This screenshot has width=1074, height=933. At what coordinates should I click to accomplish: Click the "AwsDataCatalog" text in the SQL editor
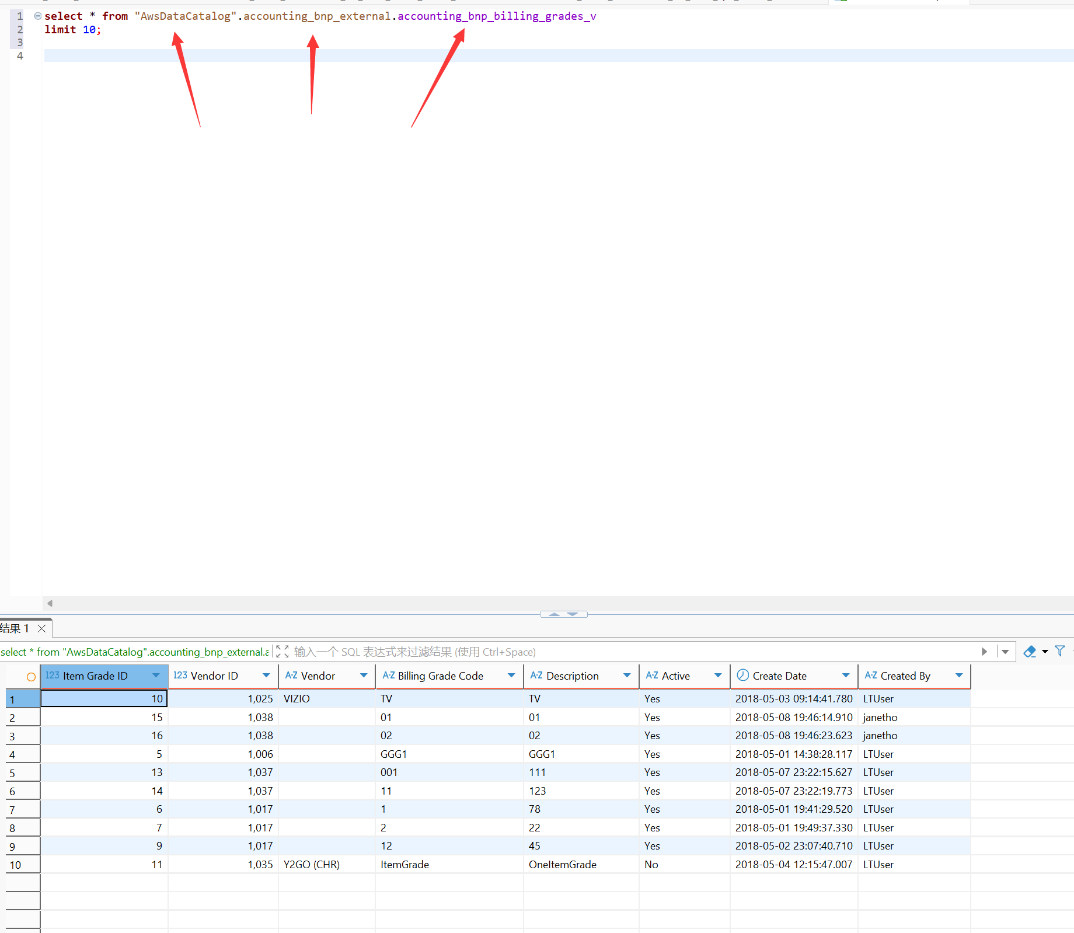click(x=186, y=16)
